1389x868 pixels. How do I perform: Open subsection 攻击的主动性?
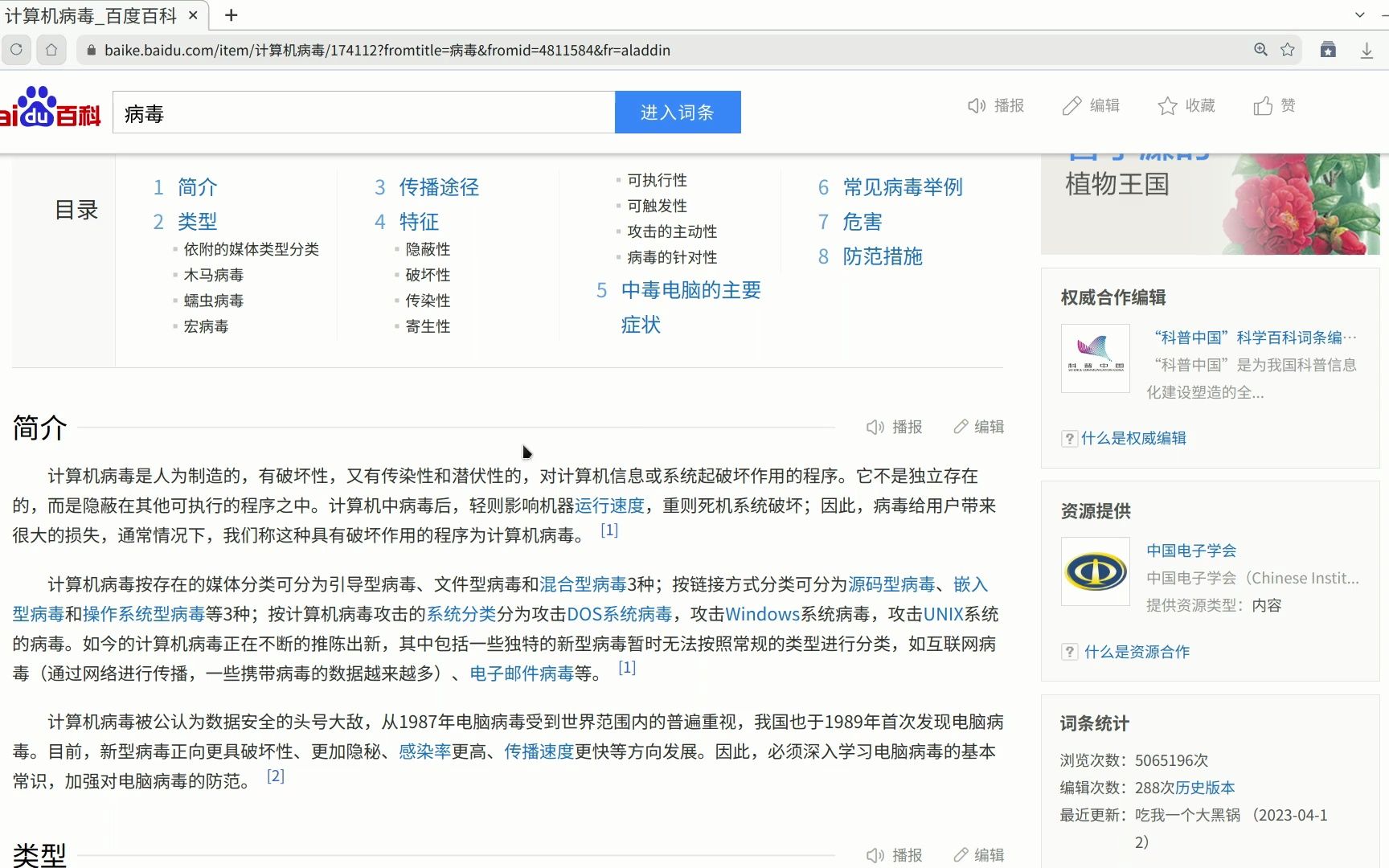[x=672, y=231]
